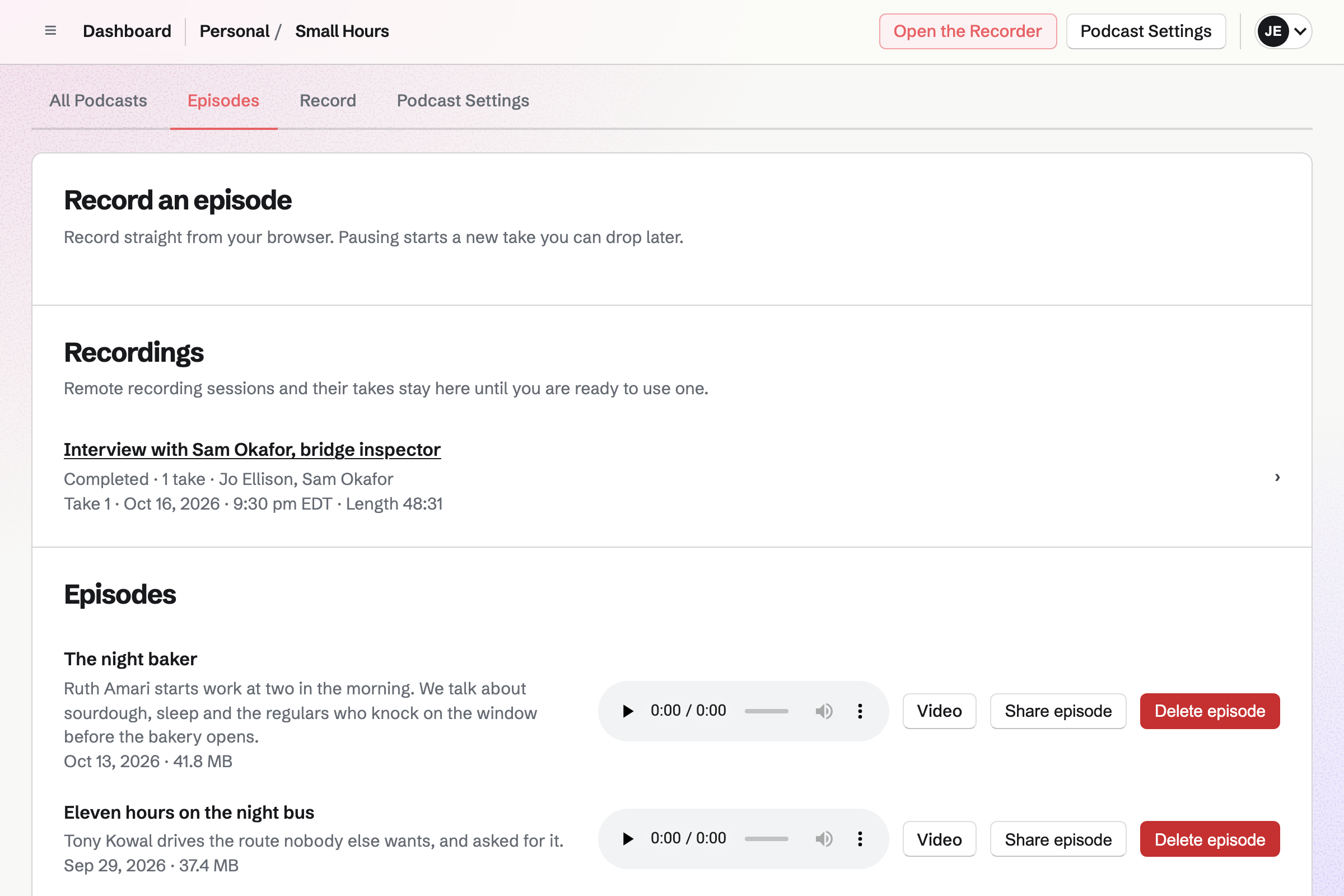1344x896 pixels.
Task: Select the Episodes tab
Action: pos(223,101)
